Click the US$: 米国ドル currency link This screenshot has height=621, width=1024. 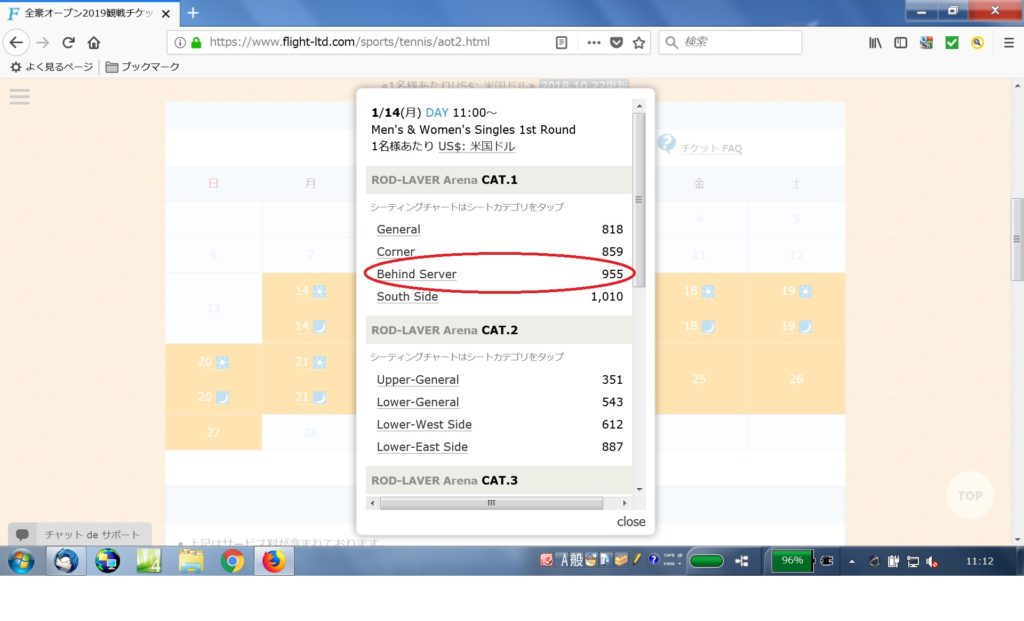pos(476,146)
